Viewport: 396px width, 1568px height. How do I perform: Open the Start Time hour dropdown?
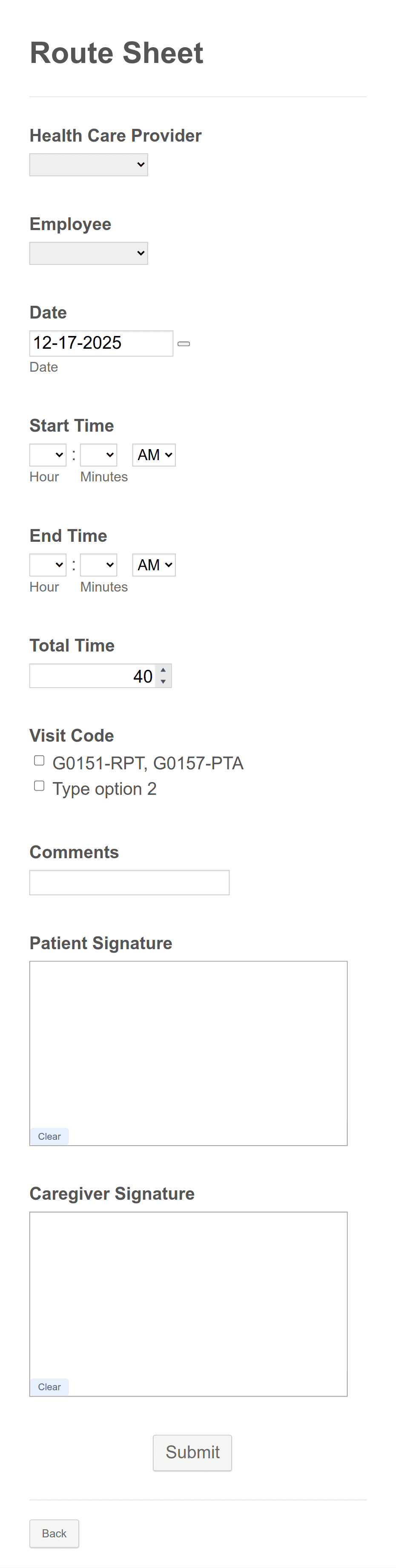tap(48, 455)
